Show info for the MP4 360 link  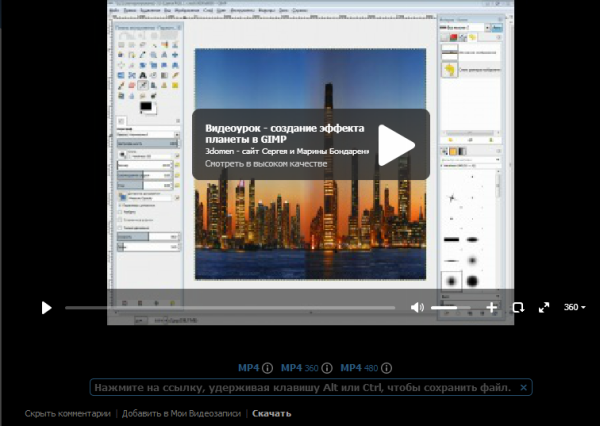coord(326,368)
